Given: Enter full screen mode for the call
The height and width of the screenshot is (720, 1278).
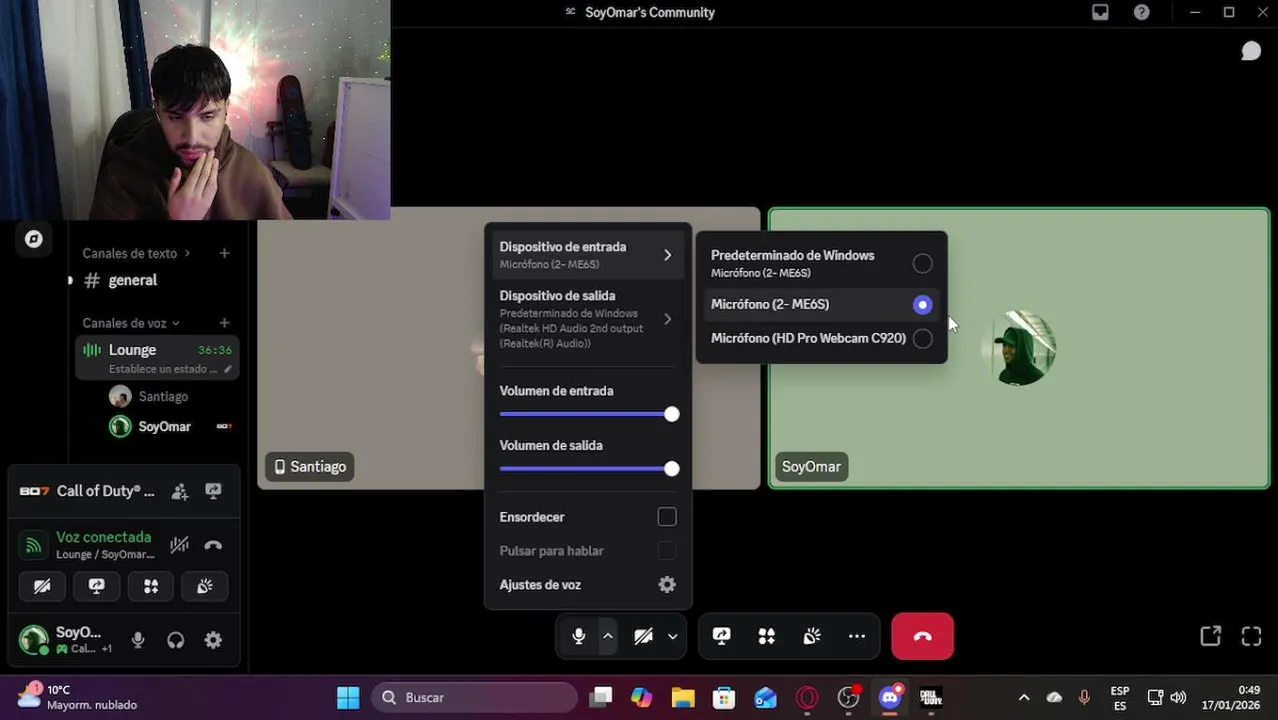Looking at the screenshot, I should 1251,636.
